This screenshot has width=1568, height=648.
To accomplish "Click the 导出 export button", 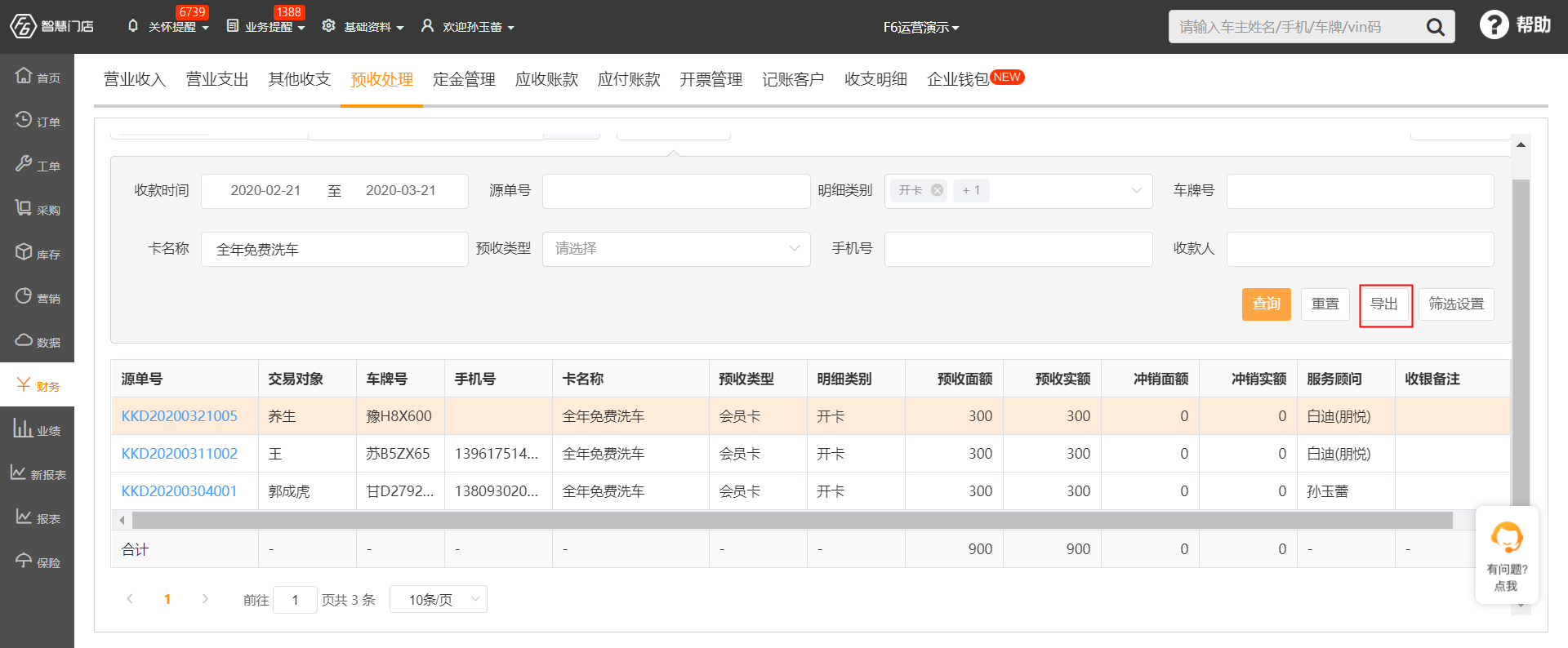I will pos(1385,304).
